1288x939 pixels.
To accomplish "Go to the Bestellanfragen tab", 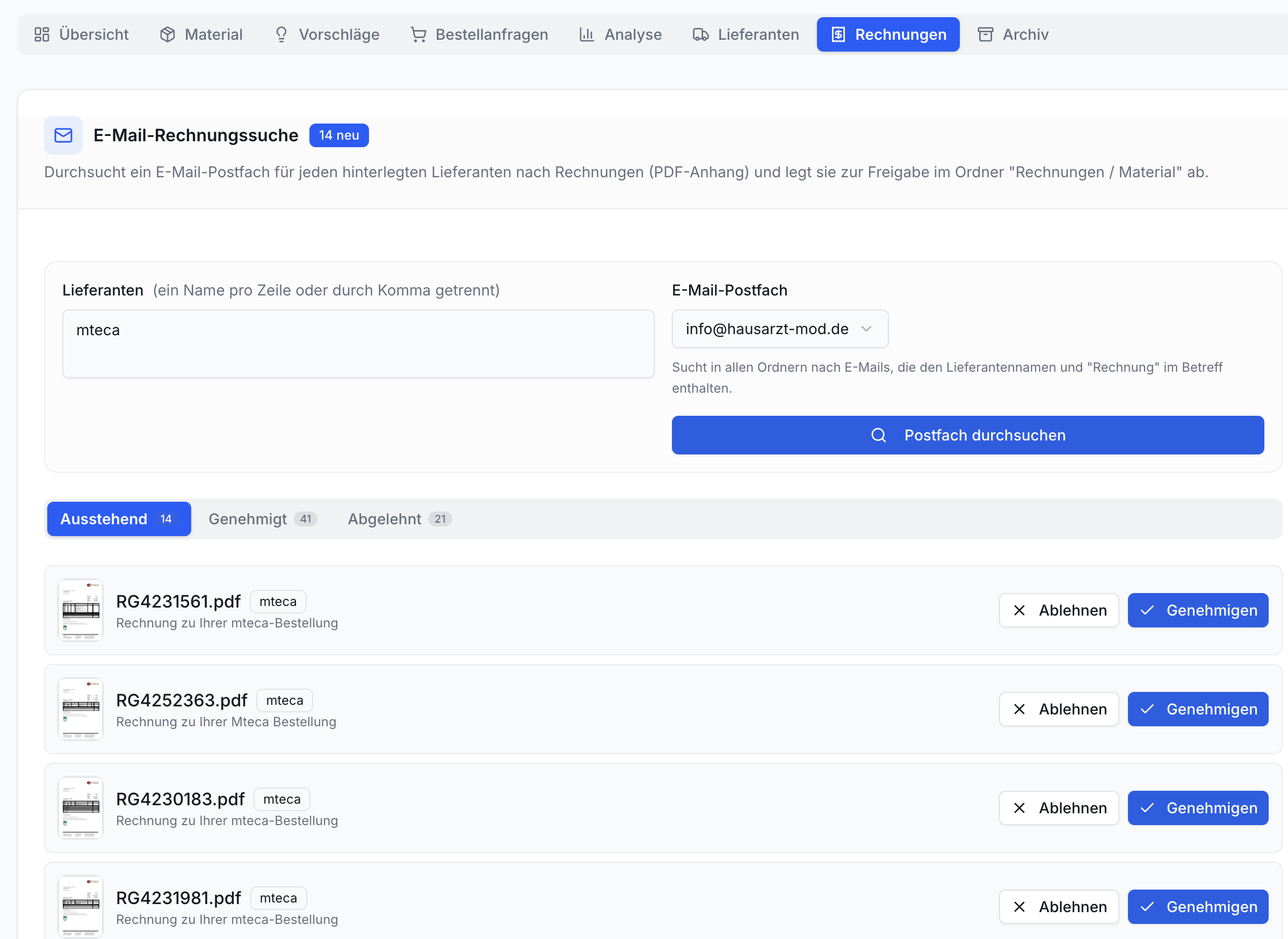I will (479, 35).
